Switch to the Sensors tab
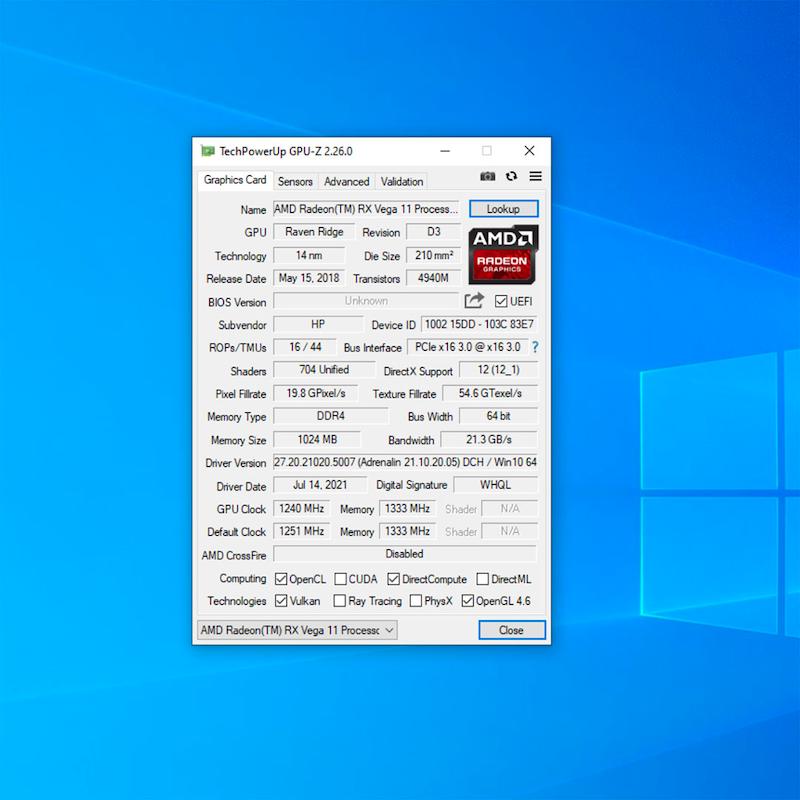The width and height of the screenshot is (800, 800). point(295,182)
